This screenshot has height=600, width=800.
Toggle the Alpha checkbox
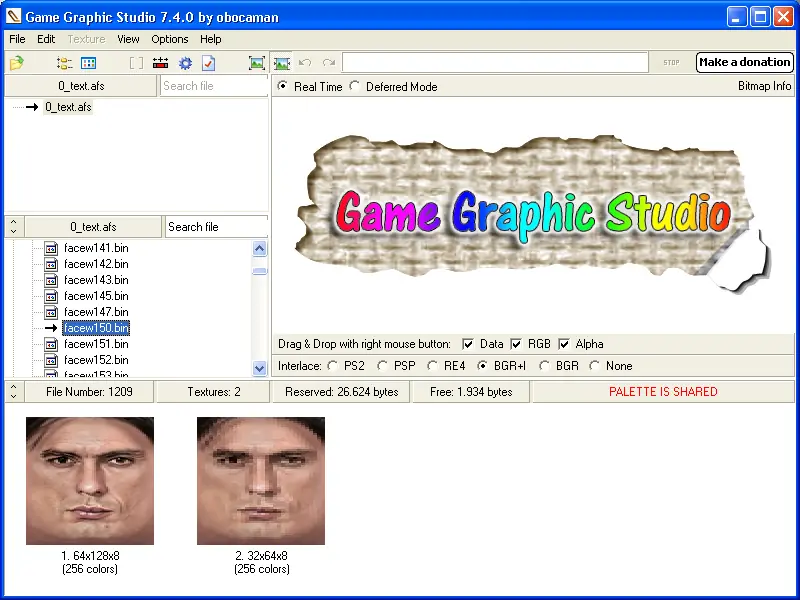click(564, 344)
